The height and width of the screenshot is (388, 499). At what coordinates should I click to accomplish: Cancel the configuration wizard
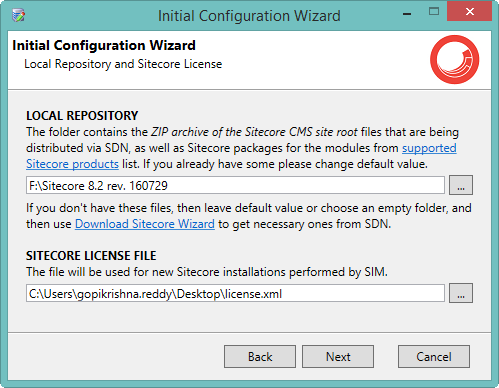point(434,356)
